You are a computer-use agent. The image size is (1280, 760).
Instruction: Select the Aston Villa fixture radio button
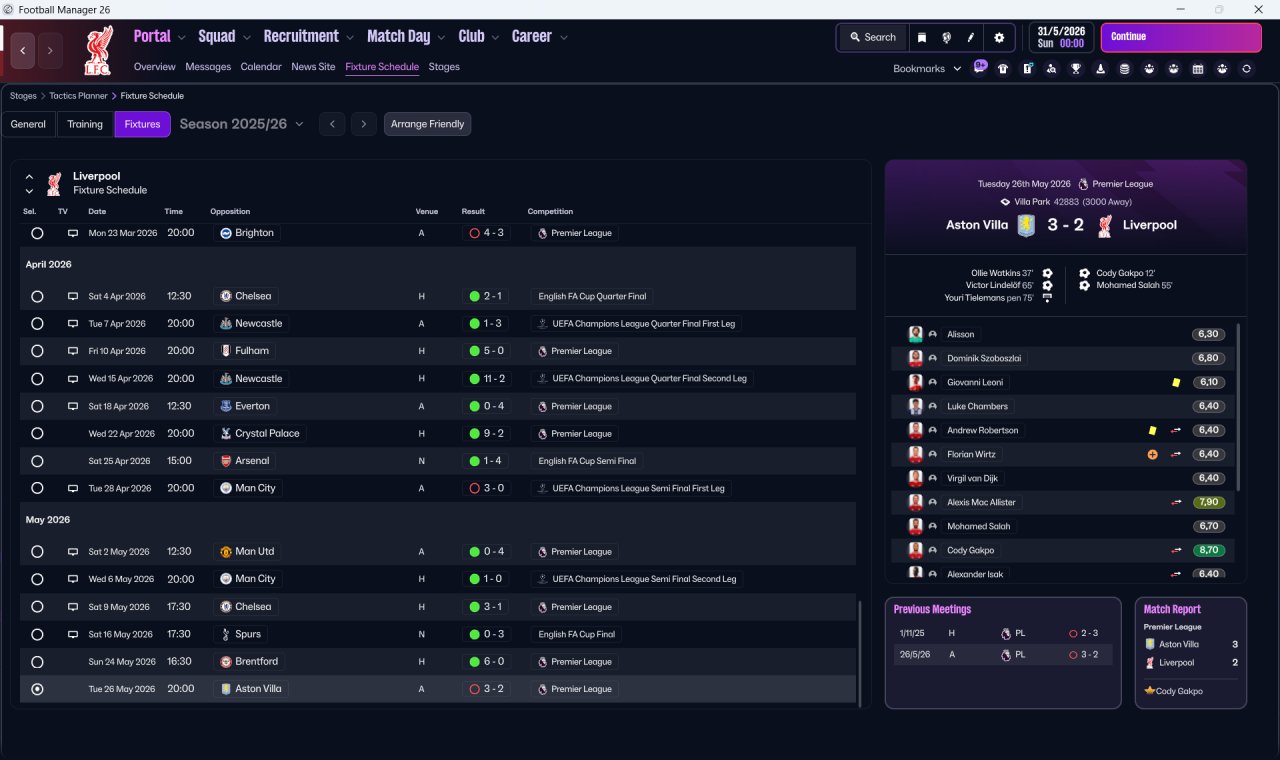coord(37,689)
